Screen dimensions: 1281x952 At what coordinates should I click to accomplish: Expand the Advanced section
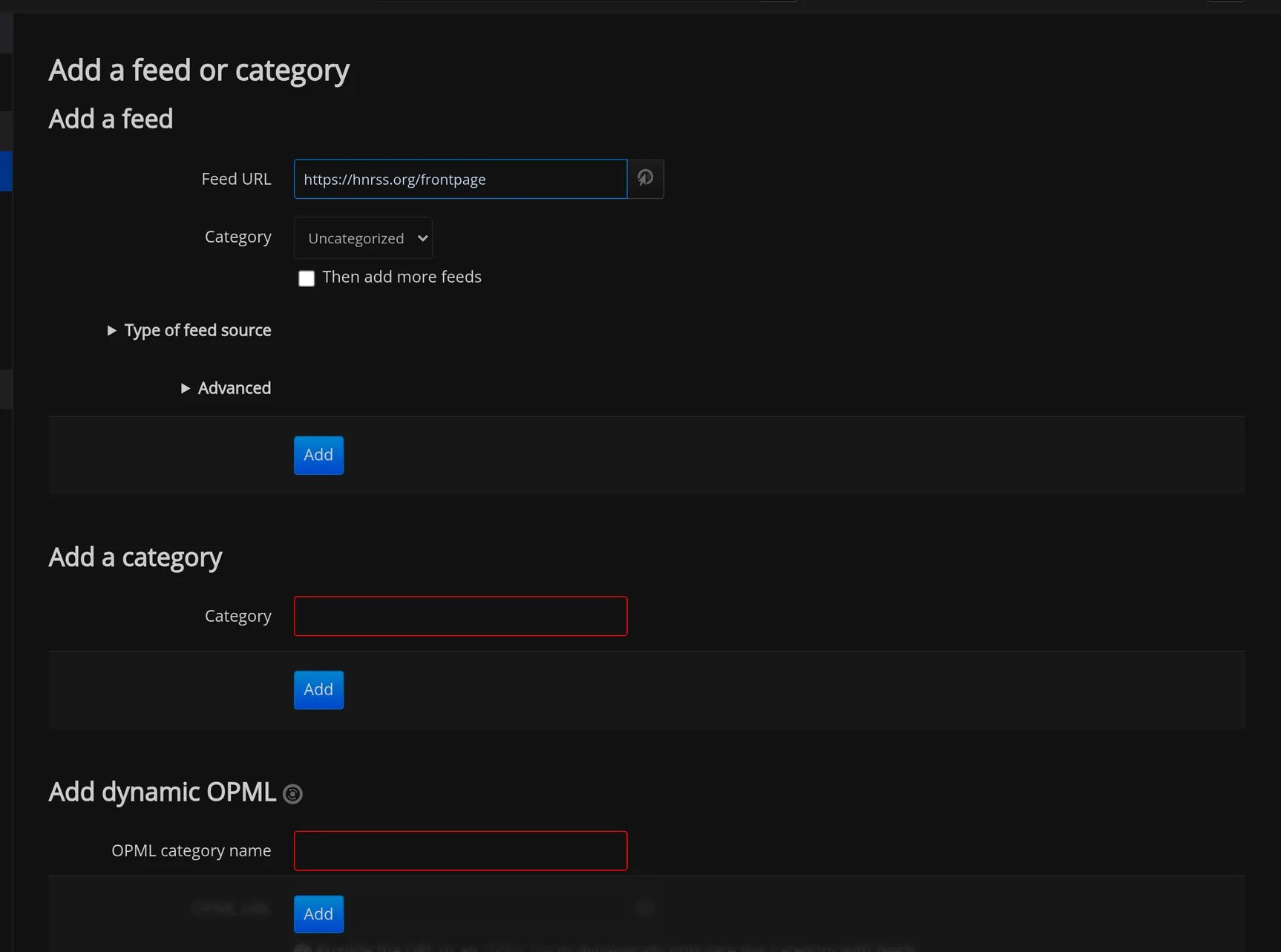(226, 388)
